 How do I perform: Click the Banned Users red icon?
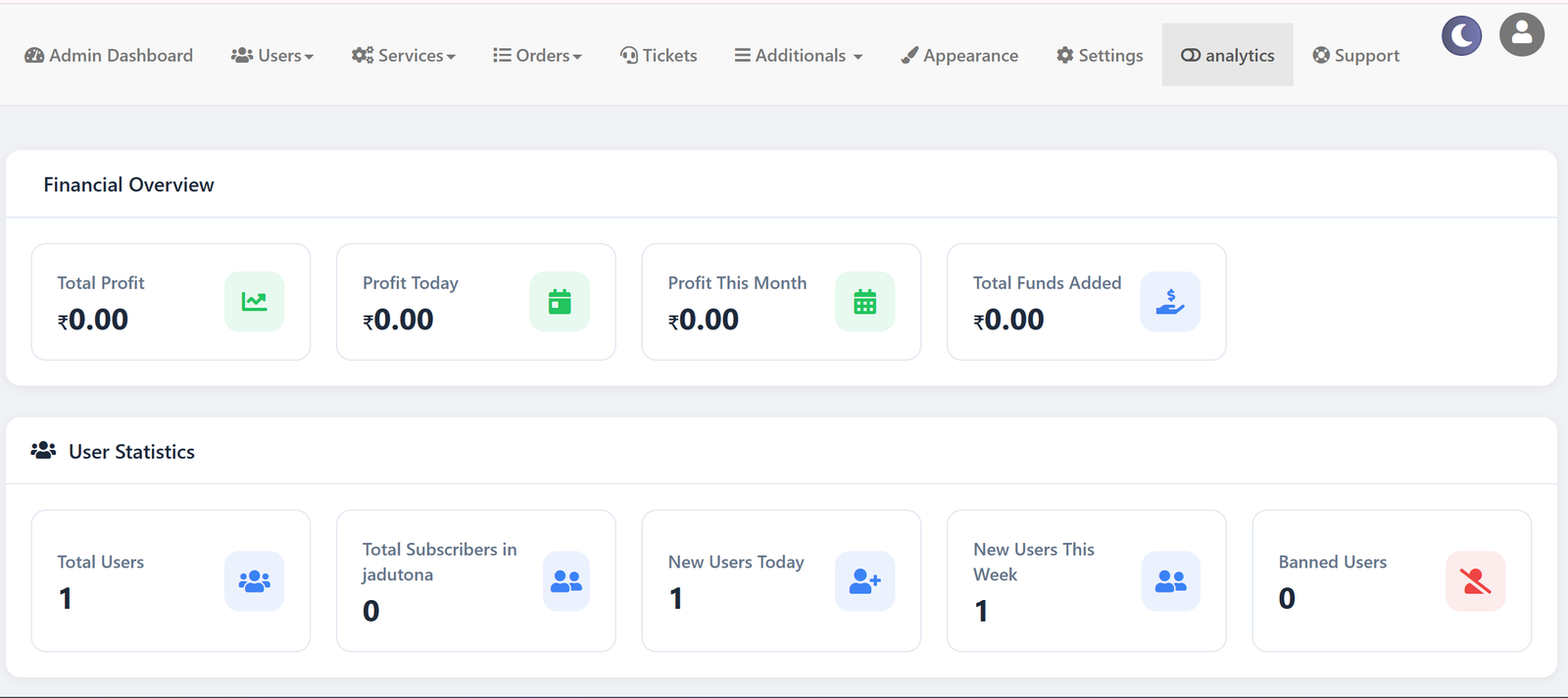point(1476,581)
